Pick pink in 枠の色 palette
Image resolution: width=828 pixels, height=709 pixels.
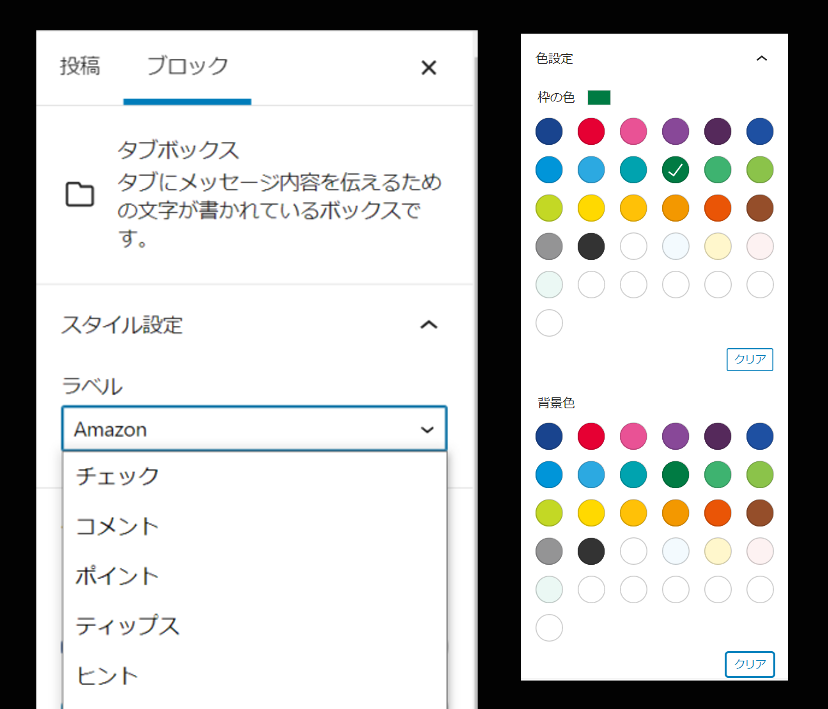[x=633, y=131]
